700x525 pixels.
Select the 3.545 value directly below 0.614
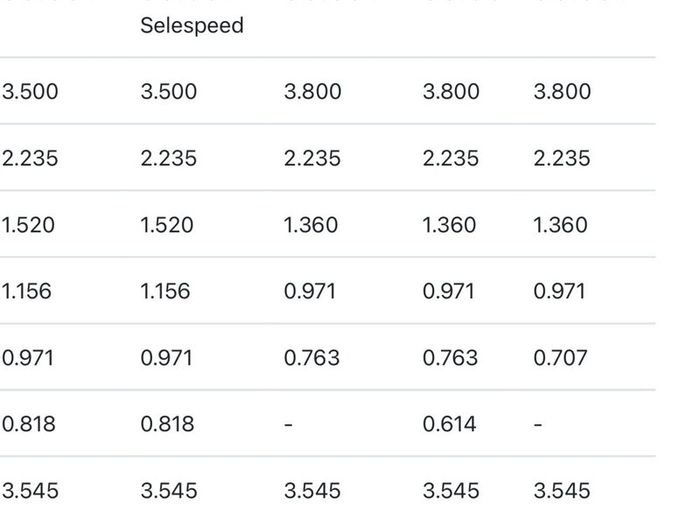coord(451,491)
